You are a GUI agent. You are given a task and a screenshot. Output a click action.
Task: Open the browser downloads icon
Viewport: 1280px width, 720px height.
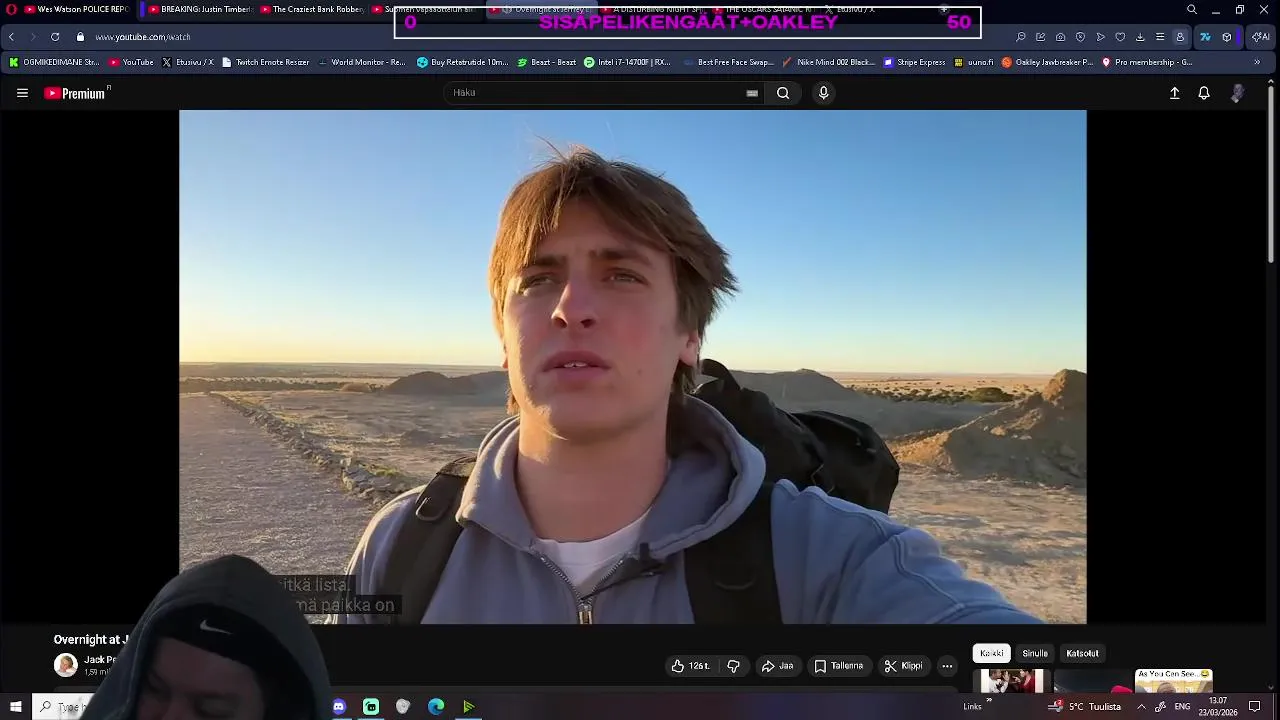pyautogui.click(x=1140, y=37)
